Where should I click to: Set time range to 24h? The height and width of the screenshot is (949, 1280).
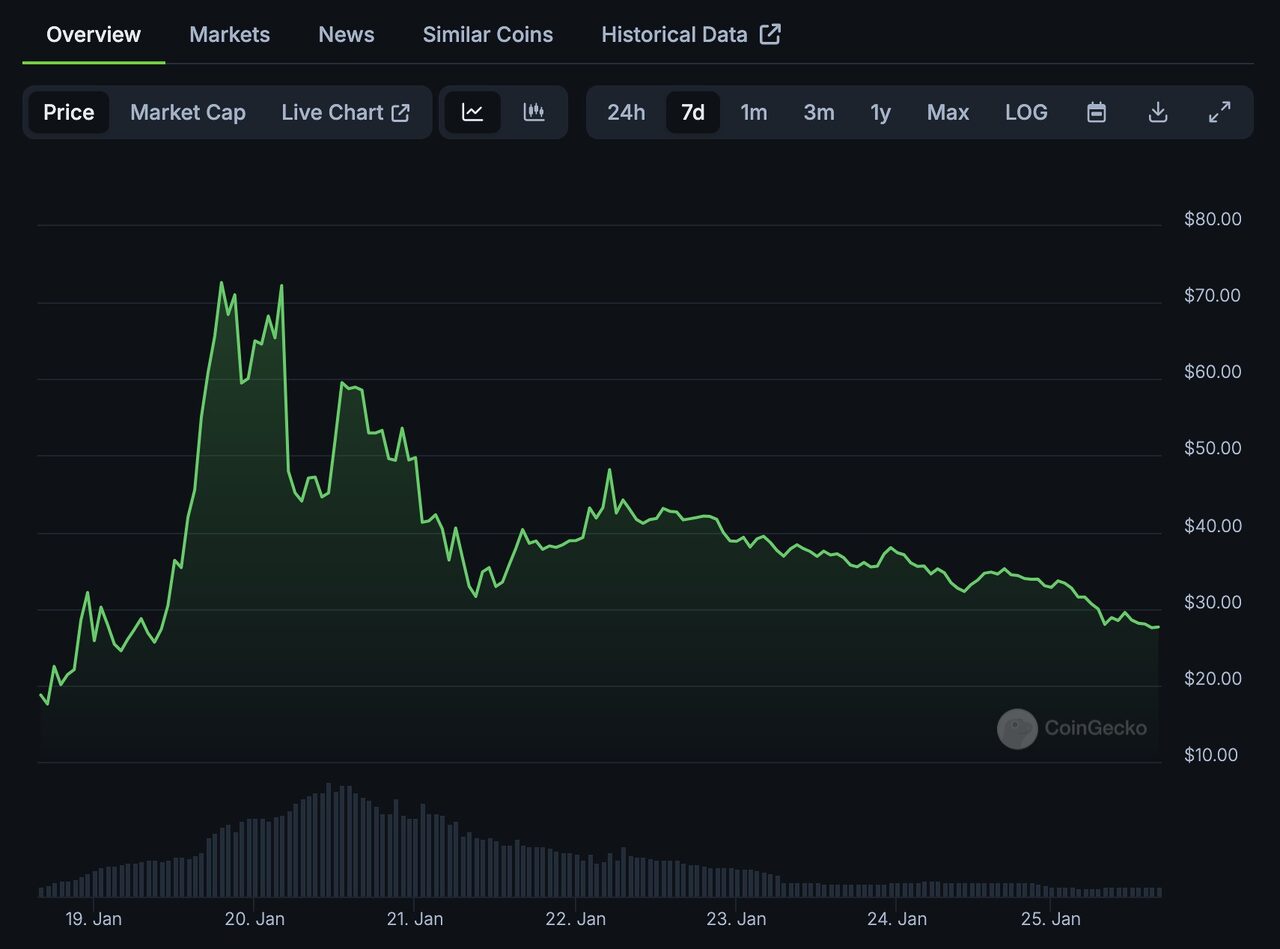point(626,112)
